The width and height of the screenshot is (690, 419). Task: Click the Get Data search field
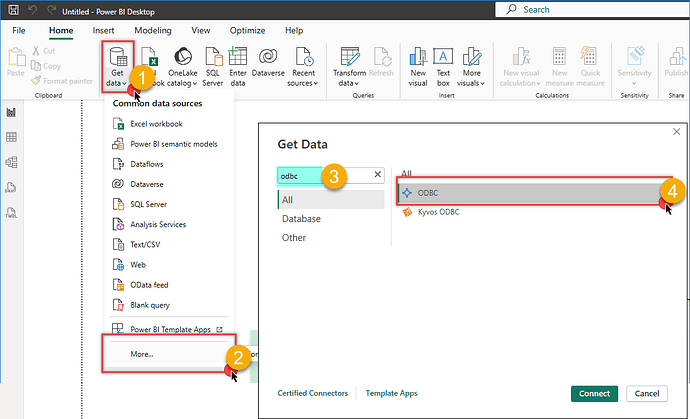(330, 175)
